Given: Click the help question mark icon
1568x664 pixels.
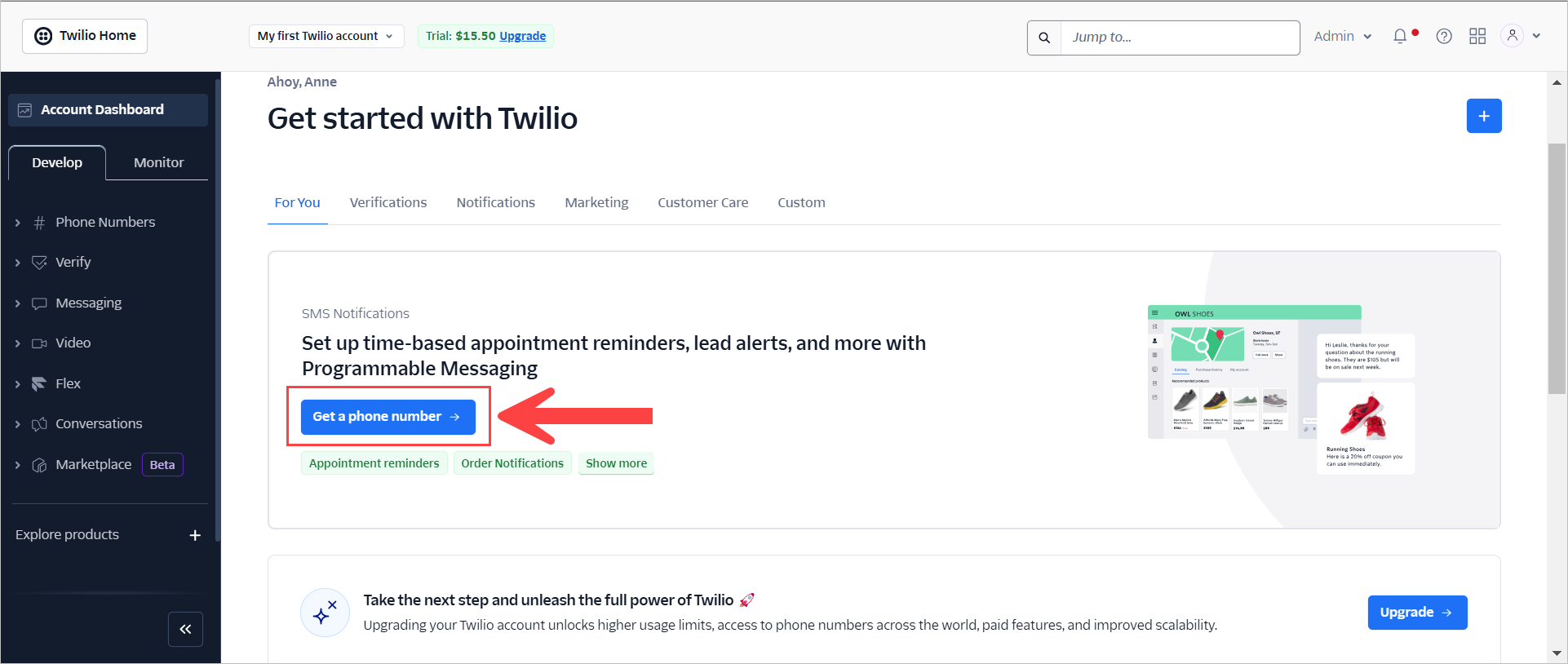Looking at the screenshot, I should coord(1444,36).
